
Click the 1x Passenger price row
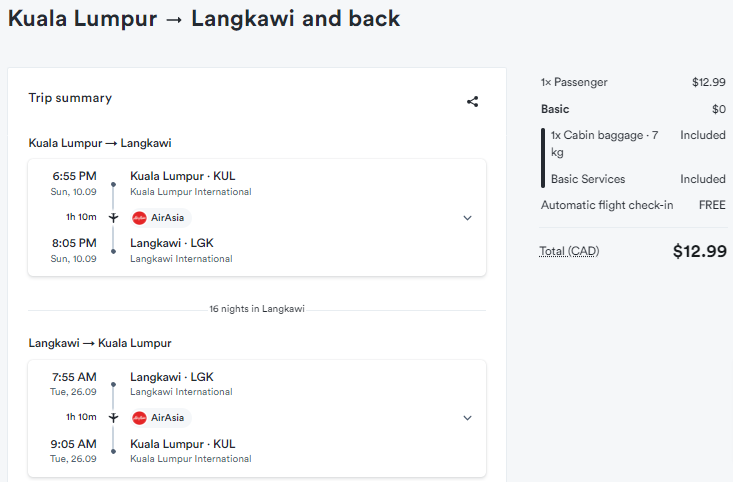coord(633,82)
